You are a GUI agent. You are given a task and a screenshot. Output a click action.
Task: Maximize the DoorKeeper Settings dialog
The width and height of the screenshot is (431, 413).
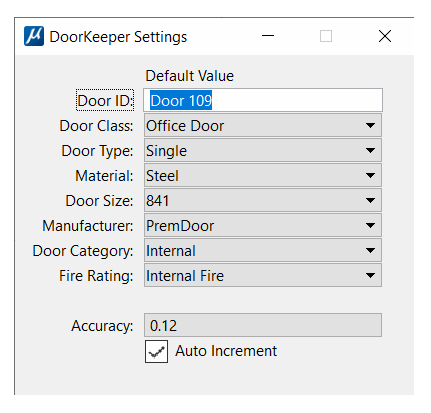click(326, 36)
